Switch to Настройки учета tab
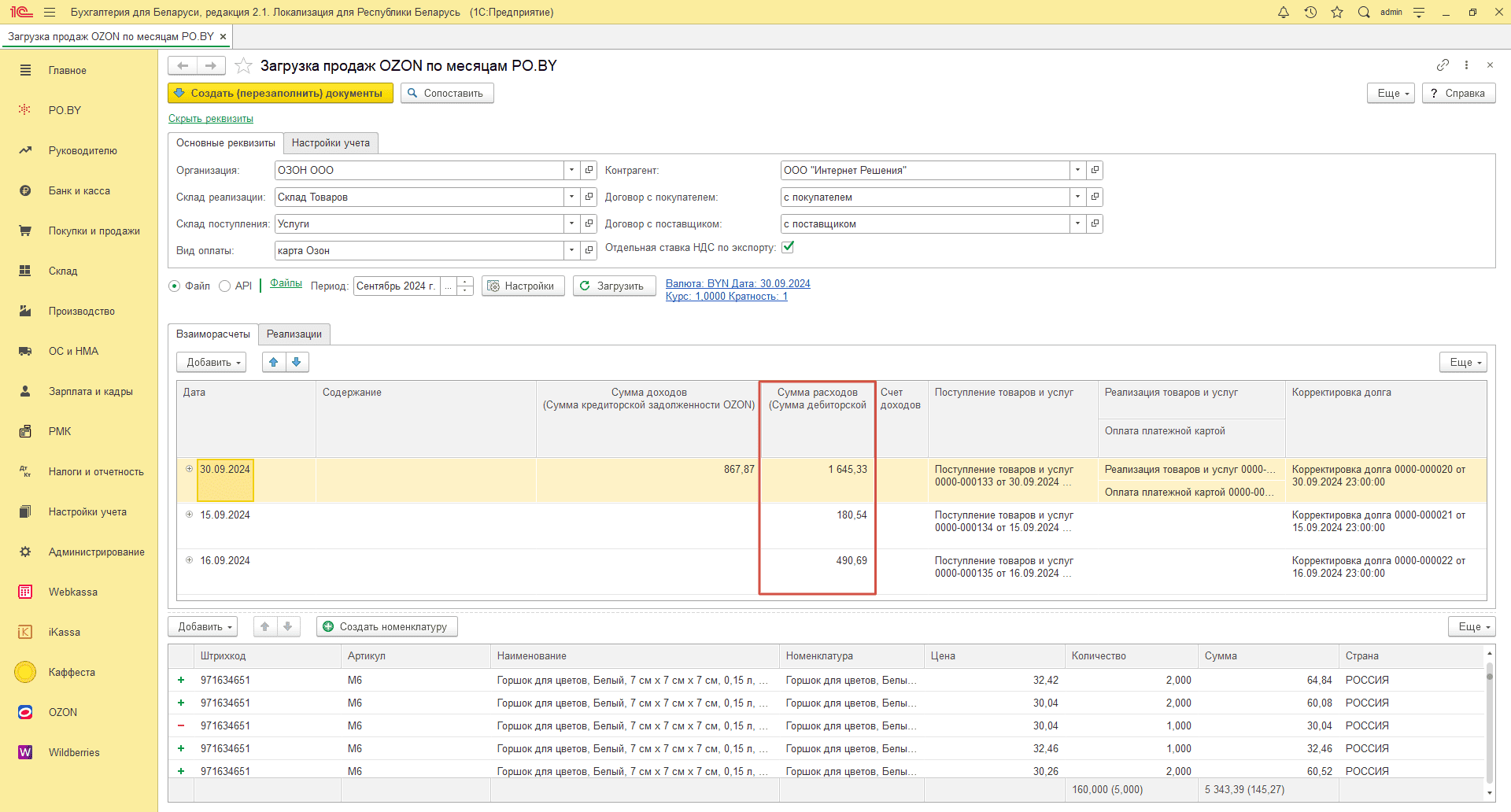The width and height of the screenshot is (1511, 812). point(331,143)
